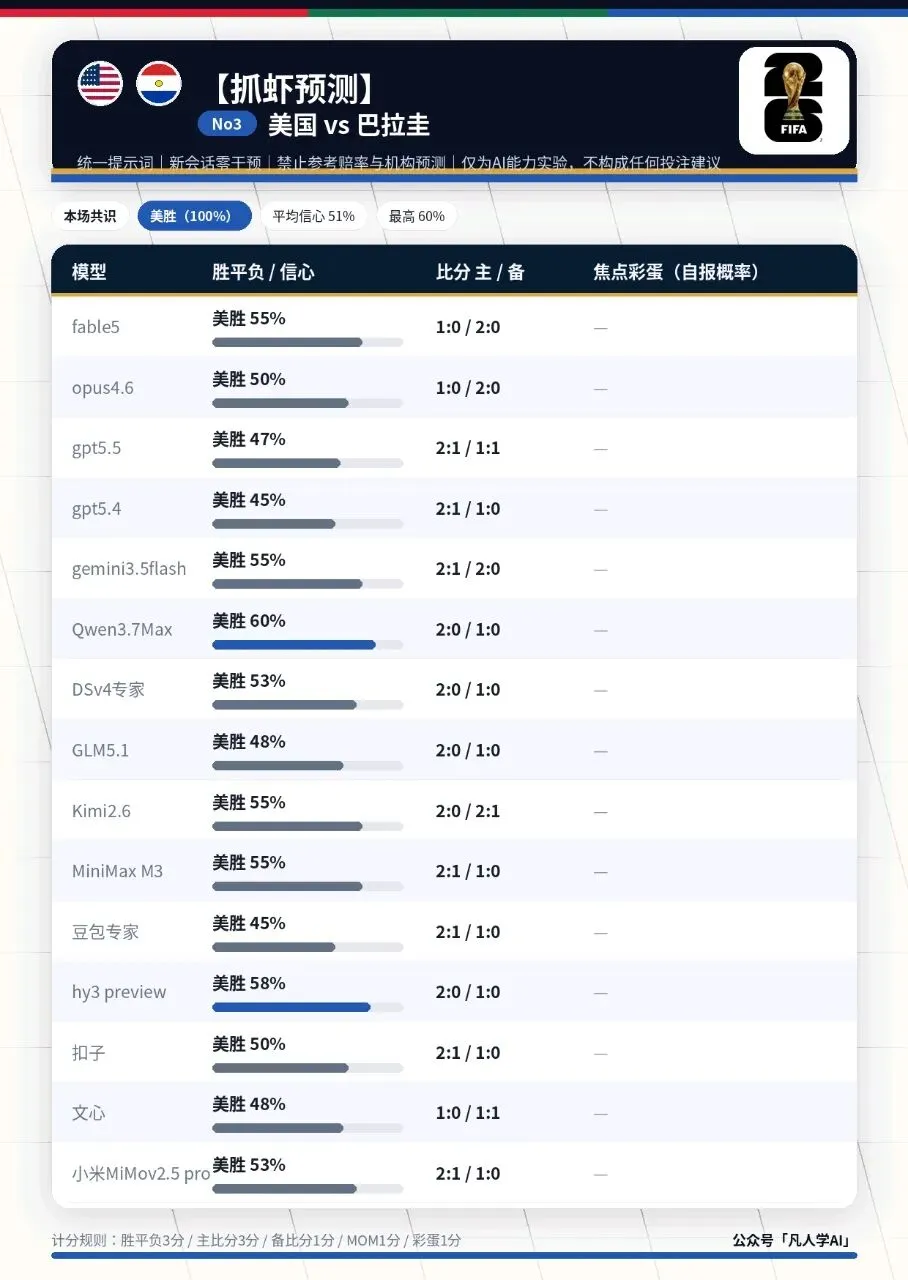Click the 胜平负 / 信心 column header
908x1280 pixels.
tap(263, 272)
